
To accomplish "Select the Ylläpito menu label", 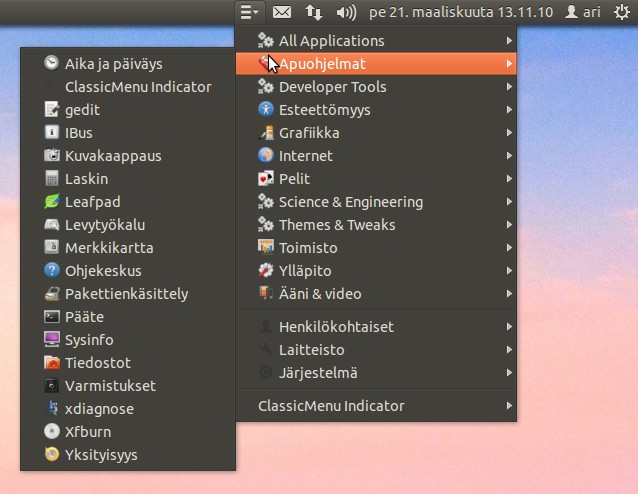I will coord(305,271).
